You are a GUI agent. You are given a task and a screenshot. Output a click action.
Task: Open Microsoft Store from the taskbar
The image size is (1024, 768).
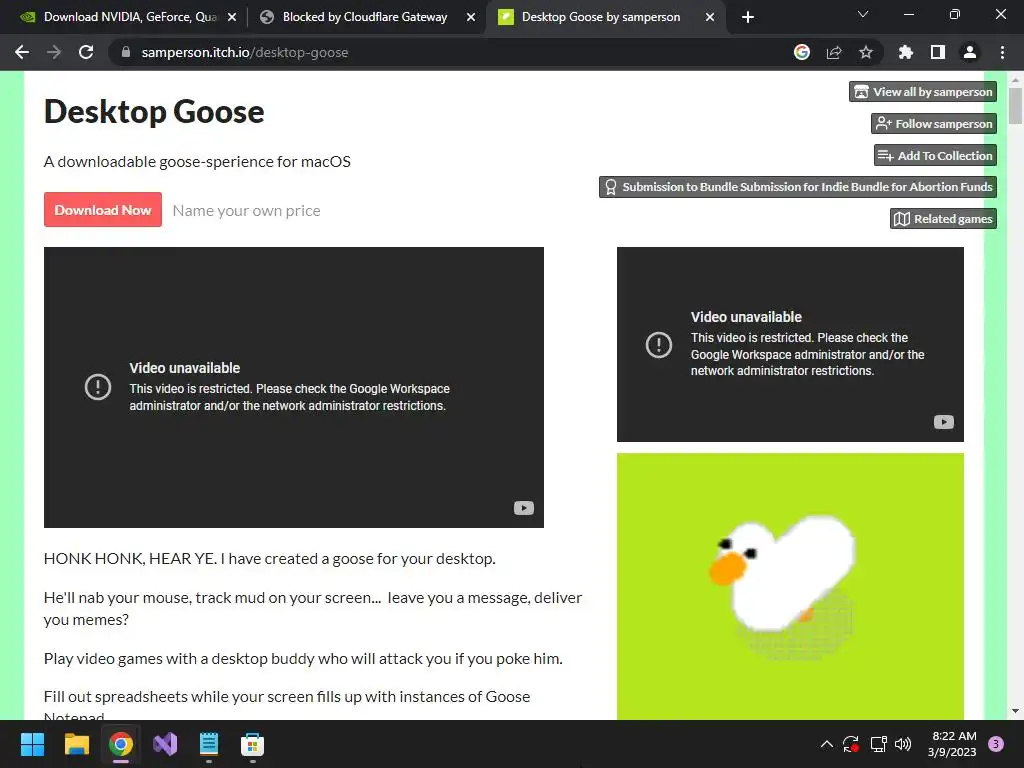[x=253, y=744]
